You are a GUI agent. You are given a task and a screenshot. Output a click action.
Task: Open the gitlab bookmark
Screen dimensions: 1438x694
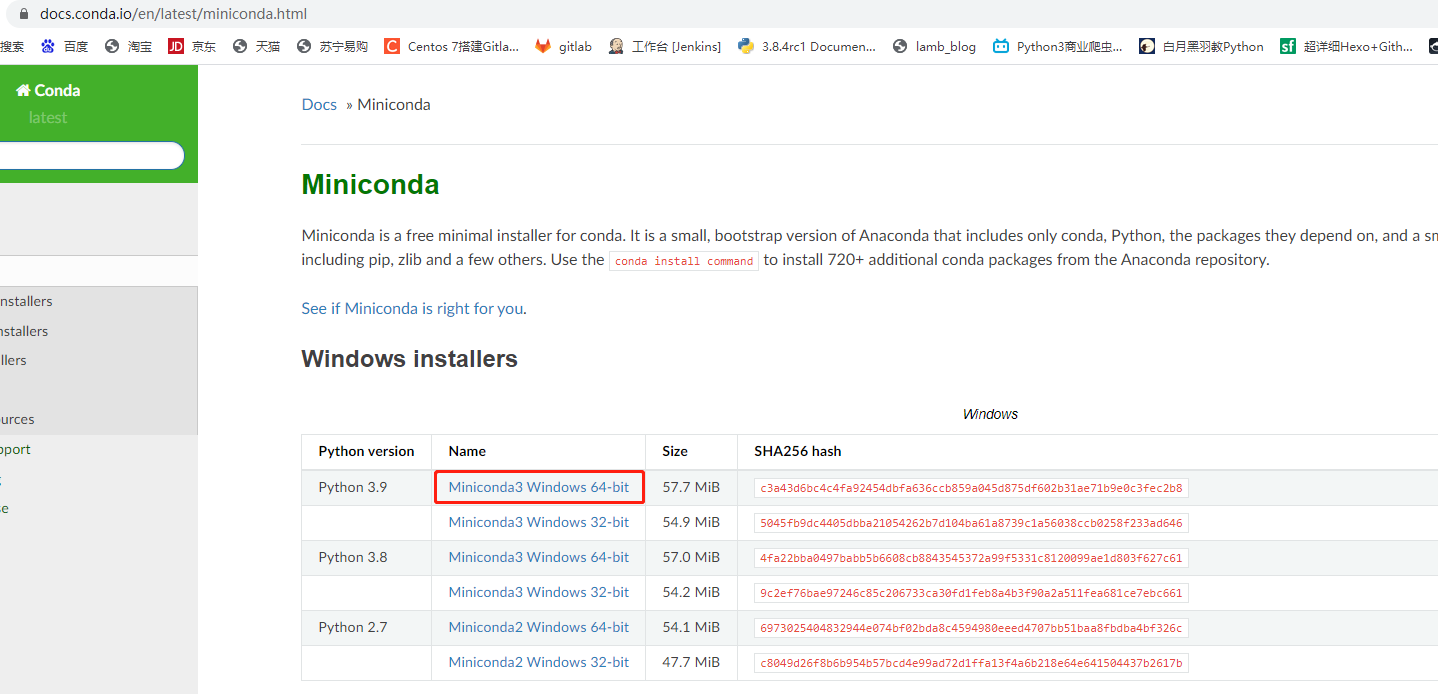tap(563, 46)
